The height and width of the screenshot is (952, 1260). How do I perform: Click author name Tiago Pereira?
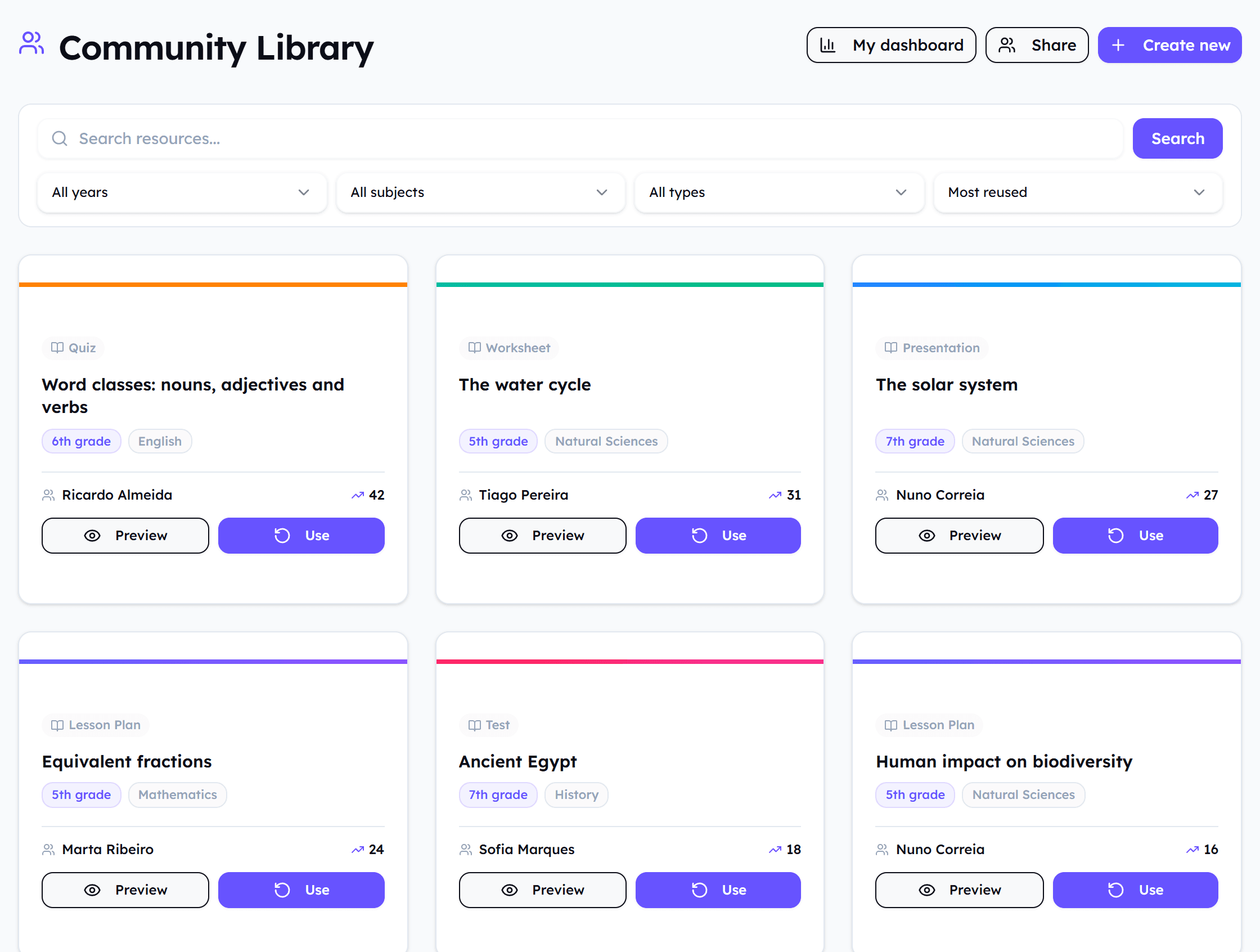524,495
